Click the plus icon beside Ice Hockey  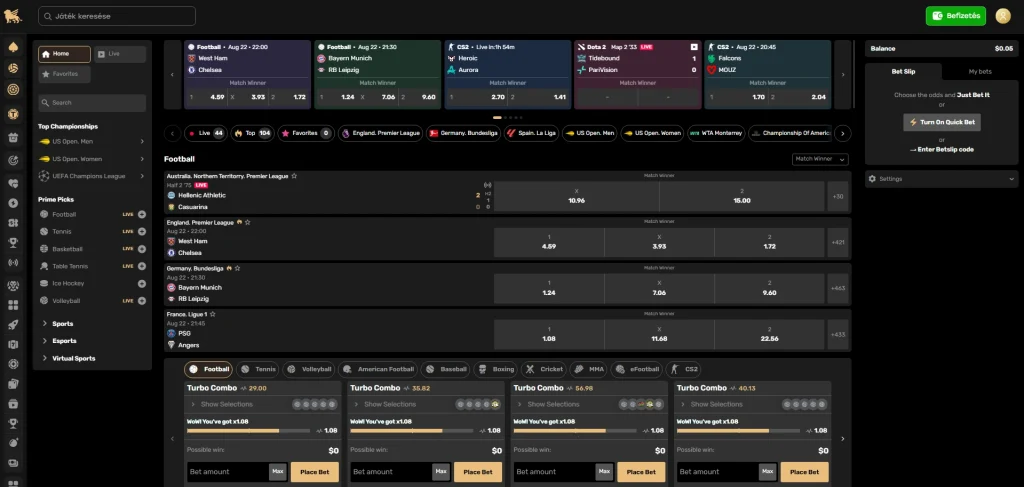click(142, 283)
